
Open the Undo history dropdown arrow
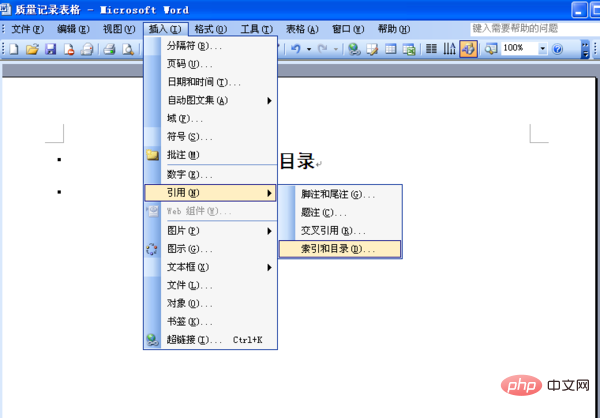[308, 48]
